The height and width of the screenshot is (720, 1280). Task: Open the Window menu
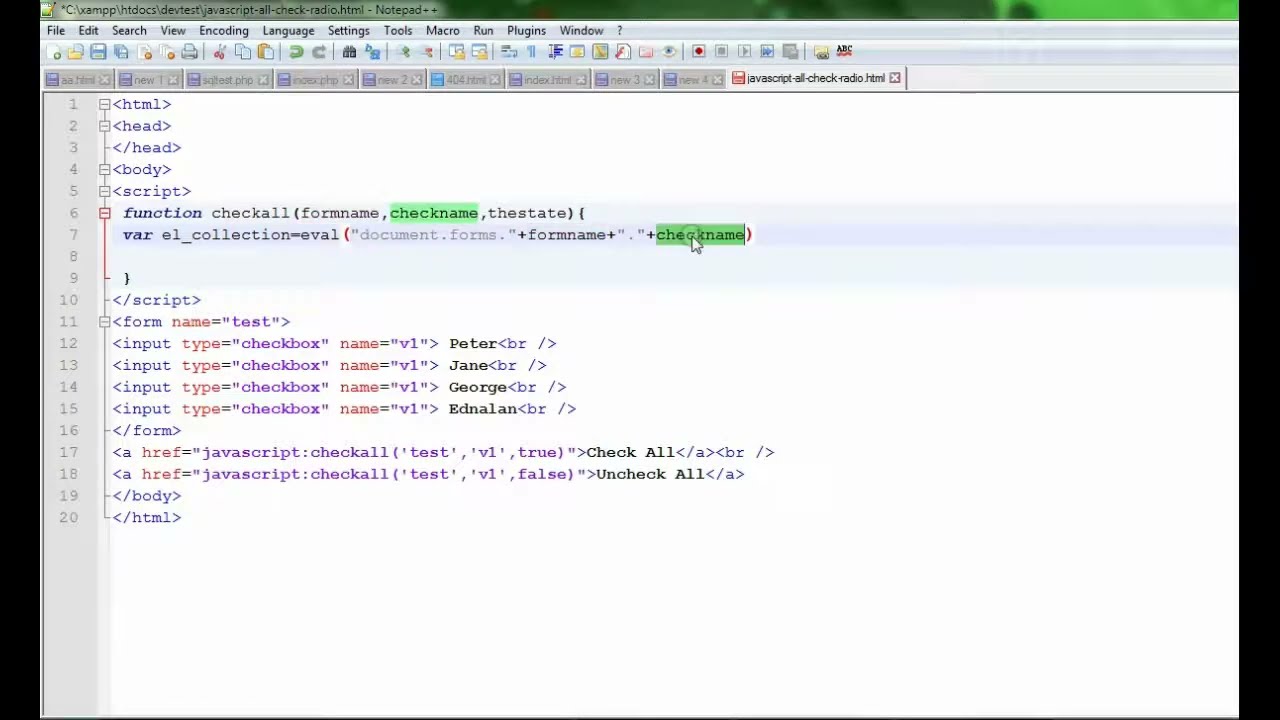pyautogui.click(x=581, y=31)
